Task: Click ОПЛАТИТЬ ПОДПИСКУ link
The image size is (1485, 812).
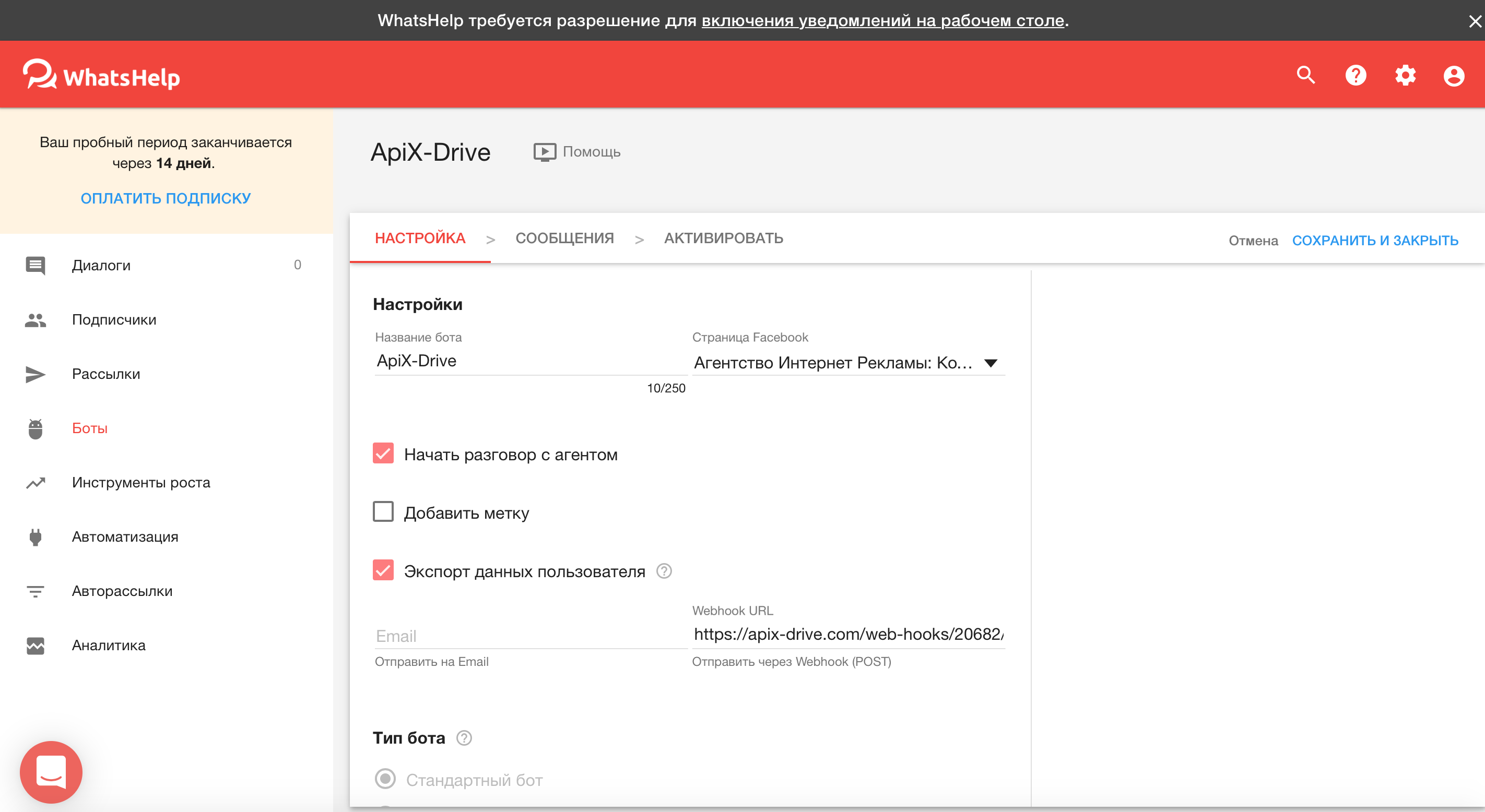Action: tap(166, 198)
